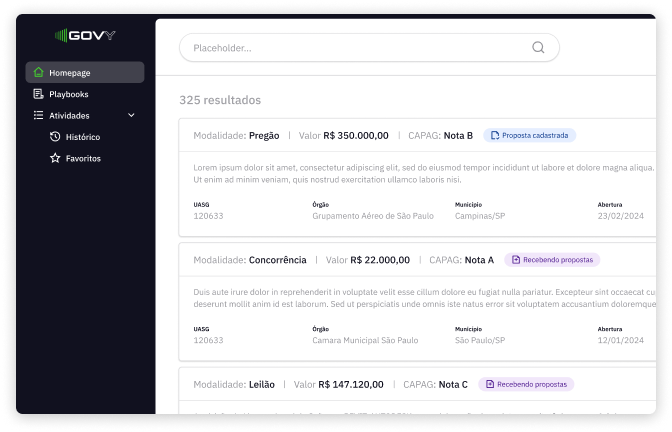This screenshot has width=672, height=432.
Task: Select Modalidade: Leilão text
Action: [x=234, y=384]
